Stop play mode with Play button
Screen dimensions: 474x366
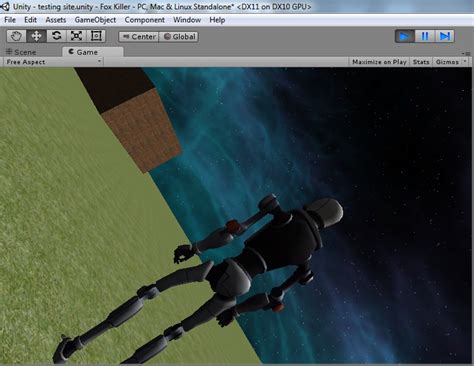(405, 36)
